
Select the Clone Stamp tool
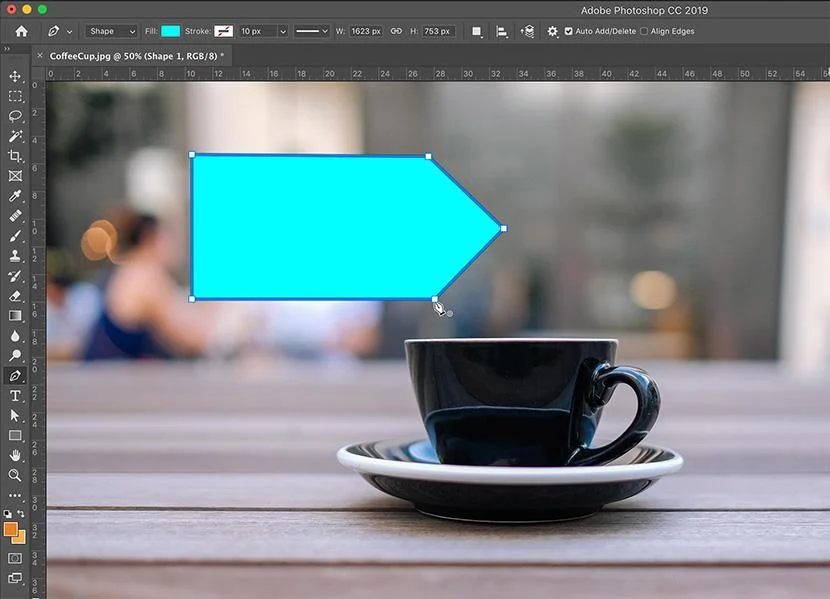pos(15,256)
